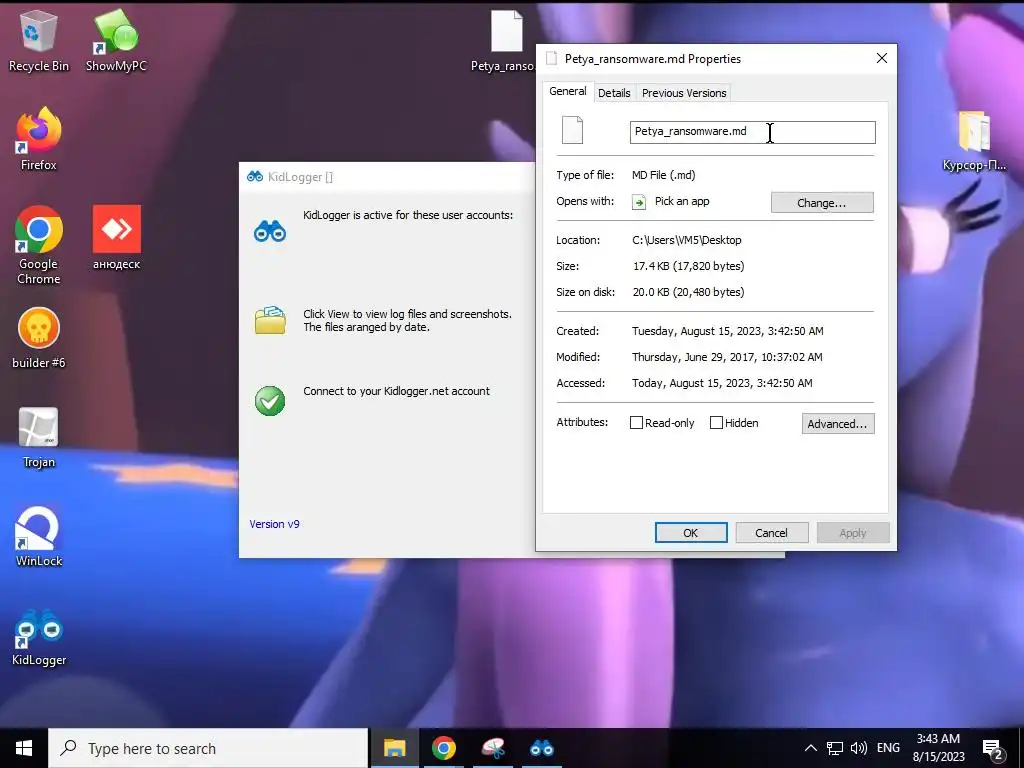Click File Explorer in the taskbar

point(394,748)
